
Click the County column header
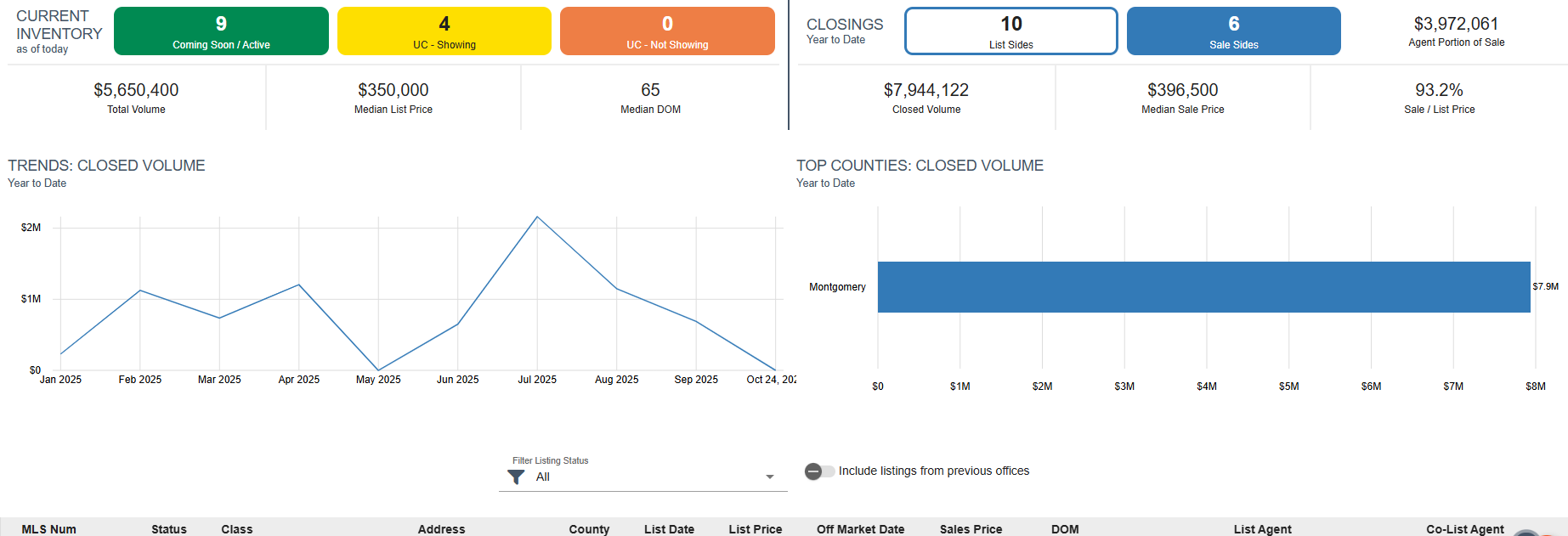pyautogui.click(x=589, y=529)
